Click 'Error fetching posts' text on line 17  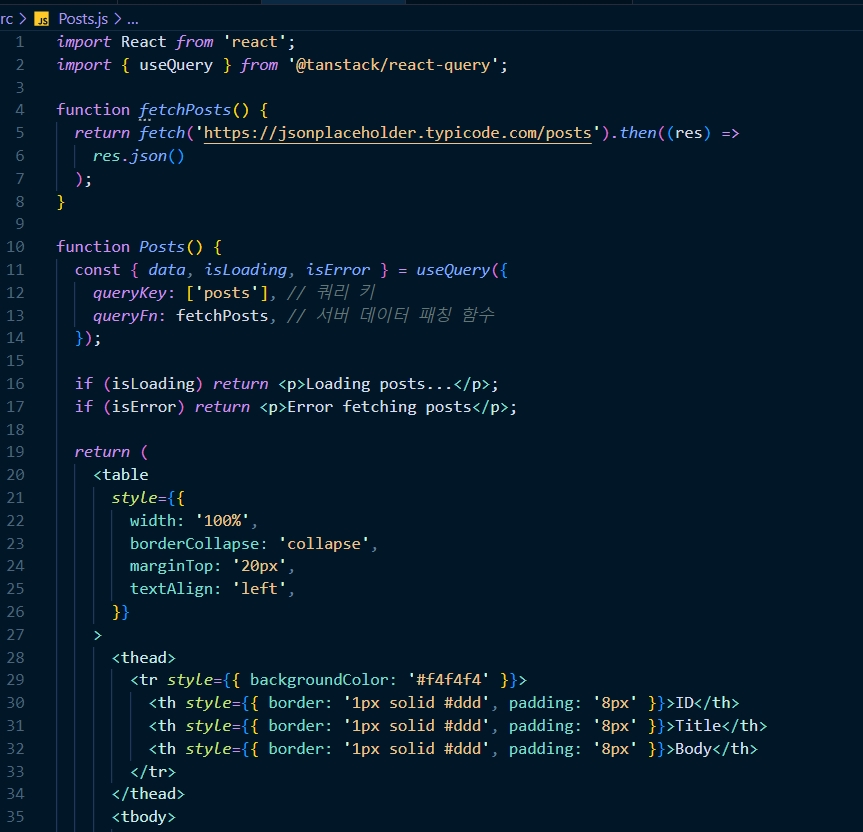tap(380, 407)
